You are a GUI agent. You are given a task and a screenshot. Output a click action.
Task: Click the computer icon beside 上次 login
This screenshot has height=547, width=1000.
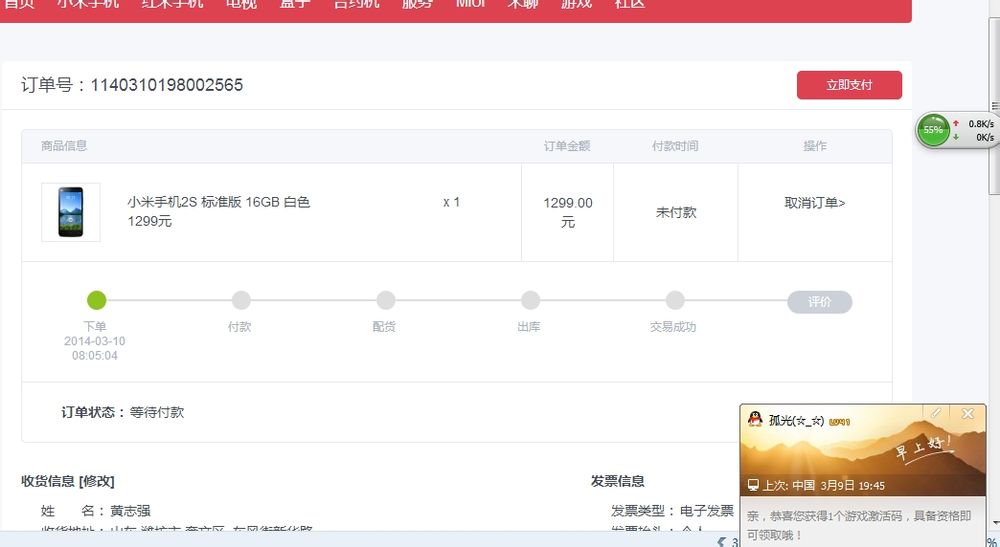753,485
